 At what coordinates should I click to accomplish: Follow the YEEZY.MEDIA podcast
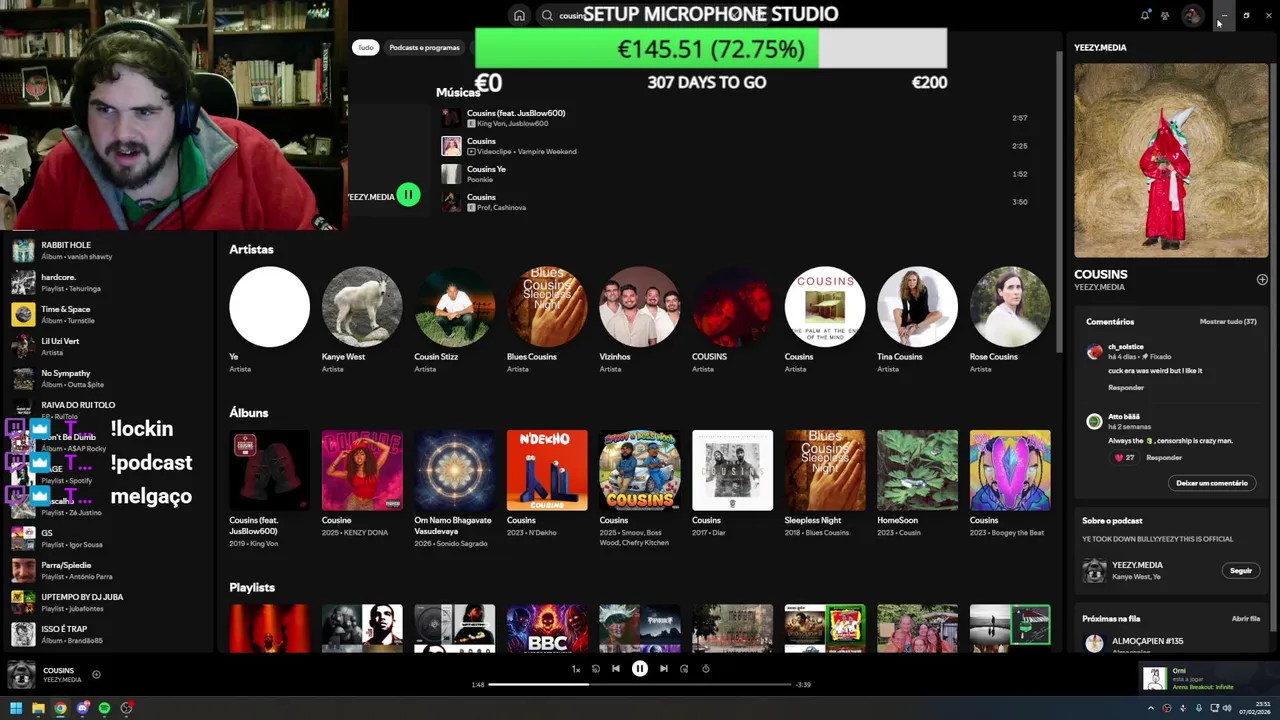[x=1241, y=570]
